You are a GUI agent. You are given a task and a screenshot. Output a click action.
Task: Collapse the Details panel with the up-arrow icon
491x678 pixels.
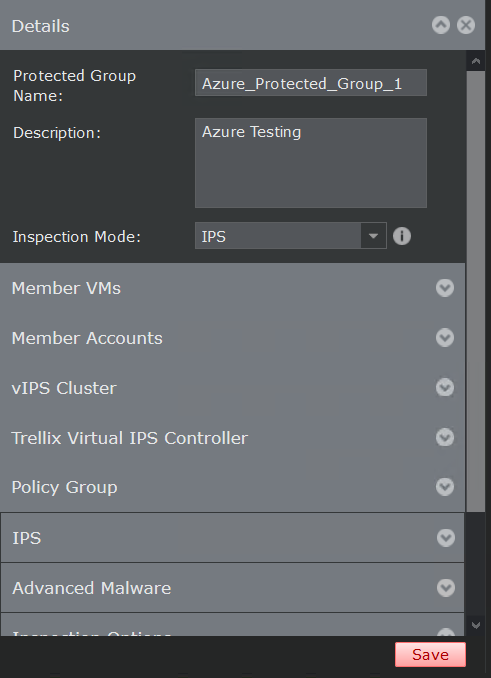tap(441, 25)
